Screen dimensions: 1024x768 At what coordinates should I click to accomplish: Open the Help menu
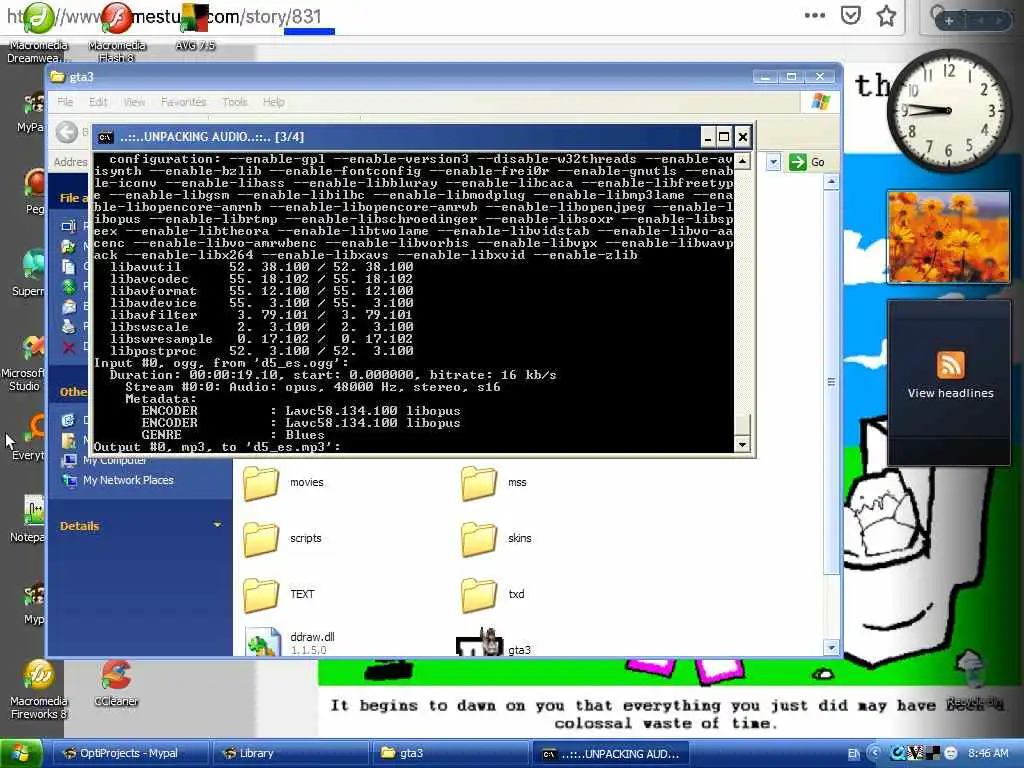tap(274, 102)
